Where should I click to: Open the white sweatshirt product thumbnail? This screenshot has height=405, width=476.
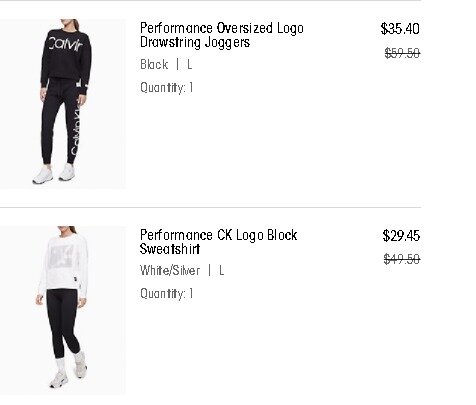[x=63, y=310]
